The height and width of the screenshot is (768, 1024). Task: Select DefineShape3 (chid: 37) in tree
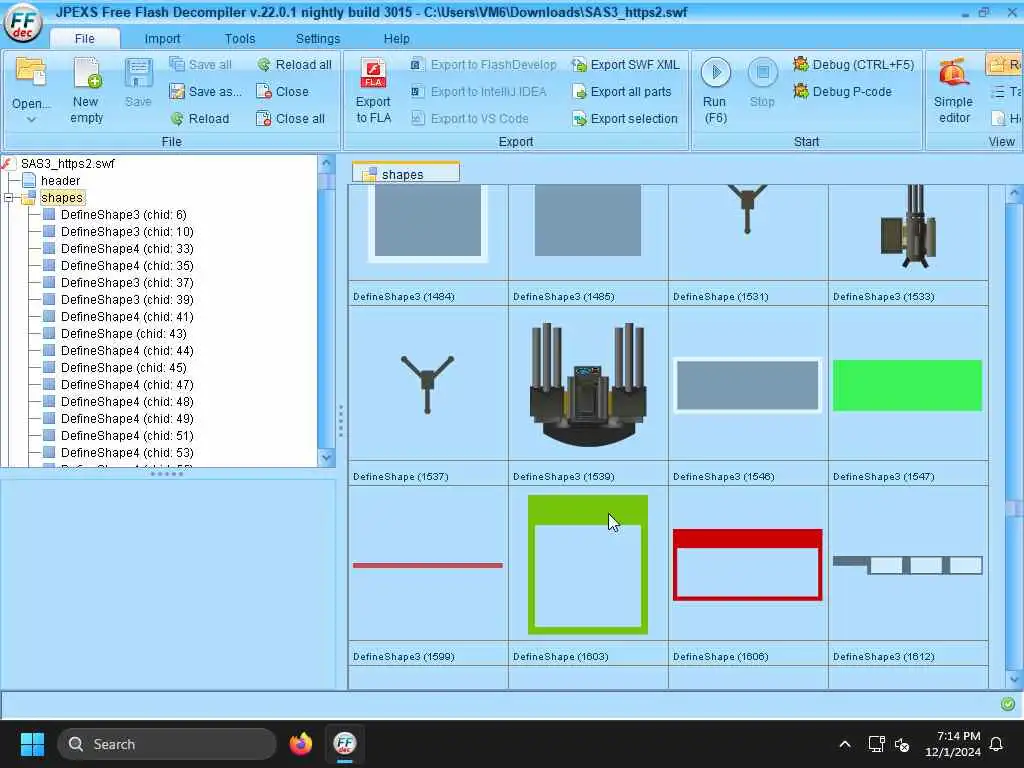127,282
